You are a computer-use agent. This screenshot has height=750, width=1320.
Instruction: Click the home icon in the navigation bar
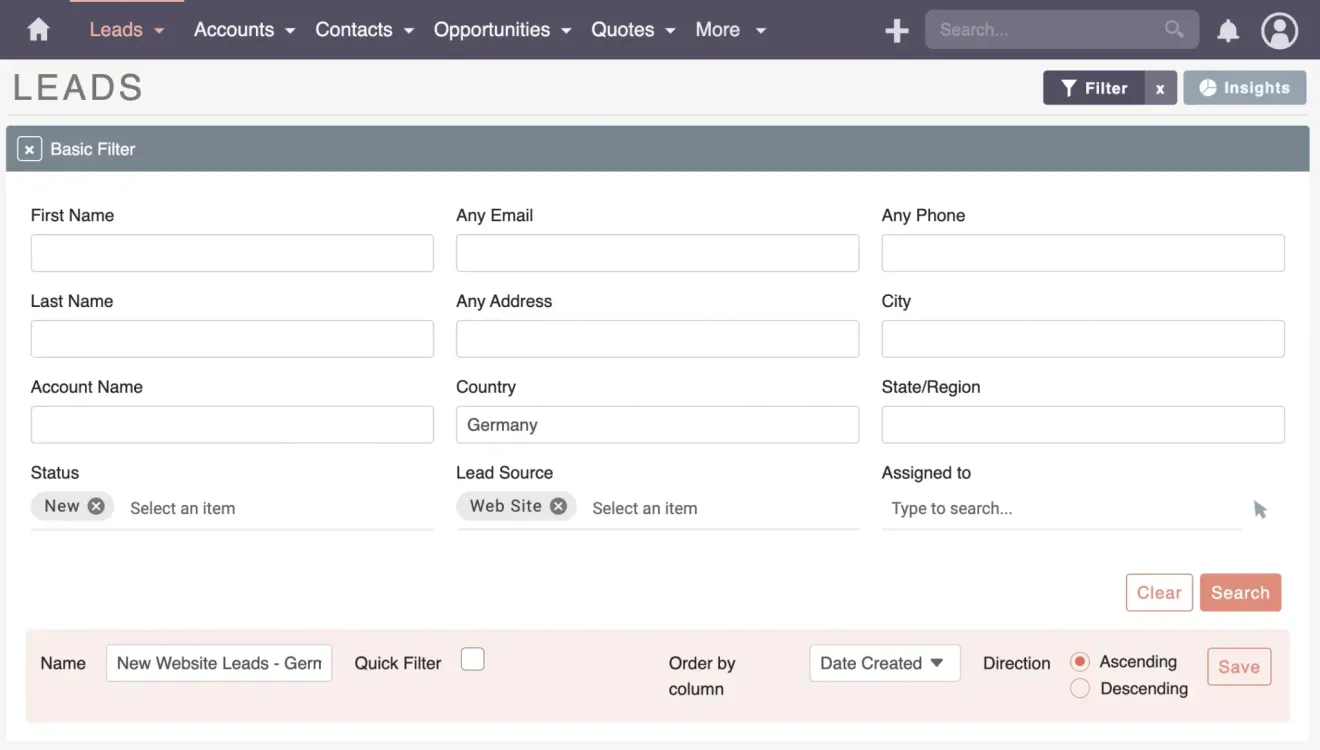click(37, 29)
